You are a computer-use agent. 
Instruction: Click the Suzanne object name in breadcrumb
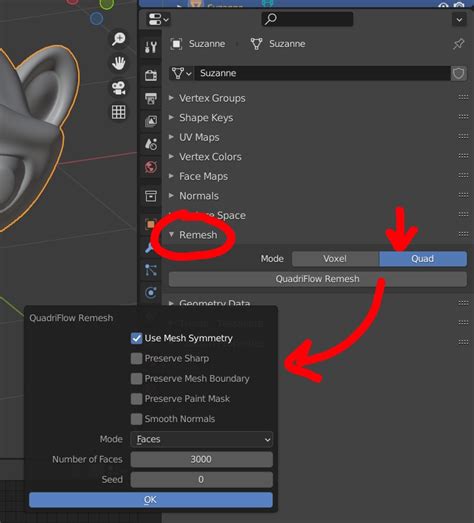207,44
